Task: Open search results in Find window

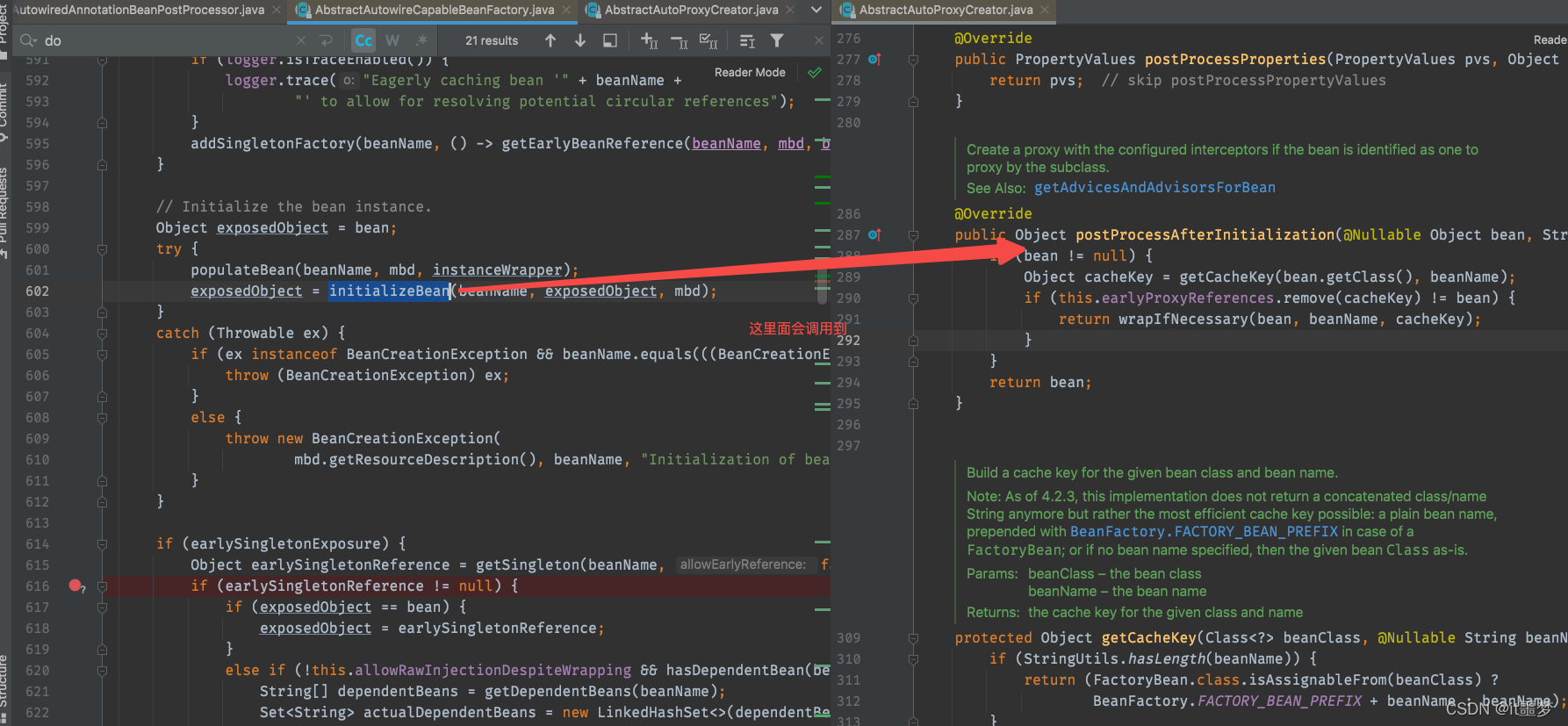Action: point(610,40)
